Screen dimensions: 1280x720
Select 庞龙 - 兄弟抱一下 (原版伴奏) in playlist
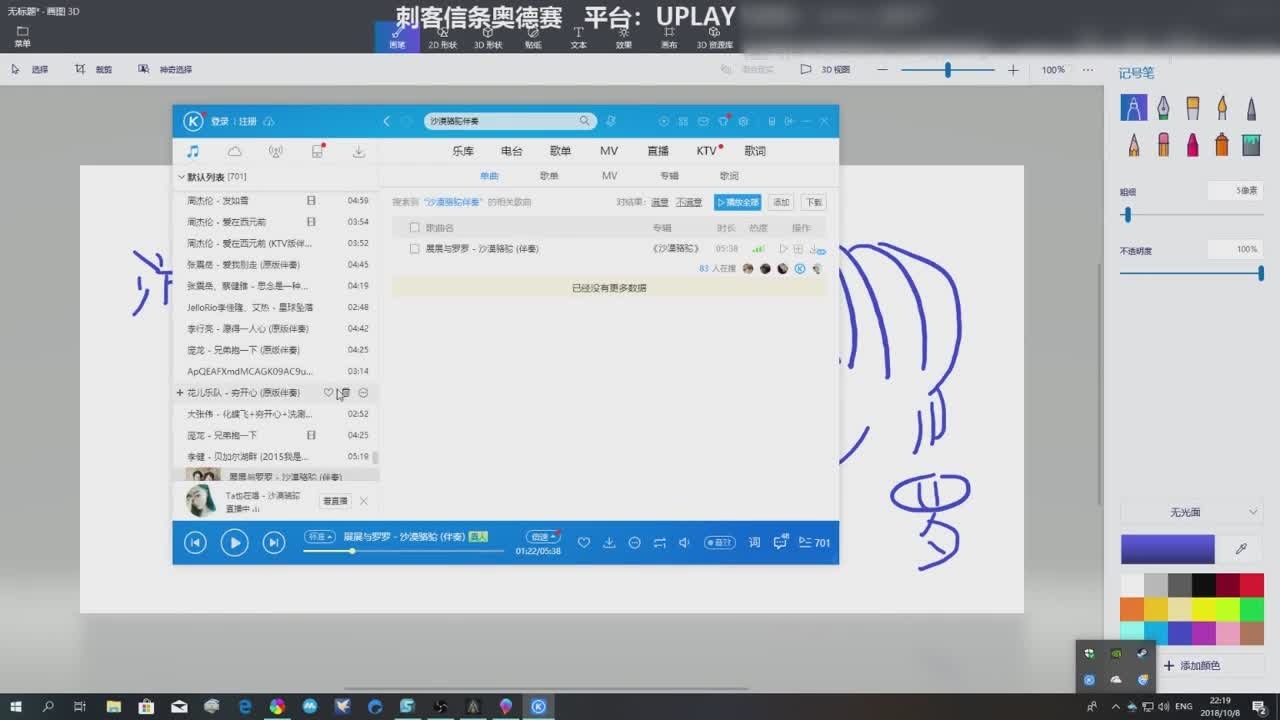click(x=276, y=350)
